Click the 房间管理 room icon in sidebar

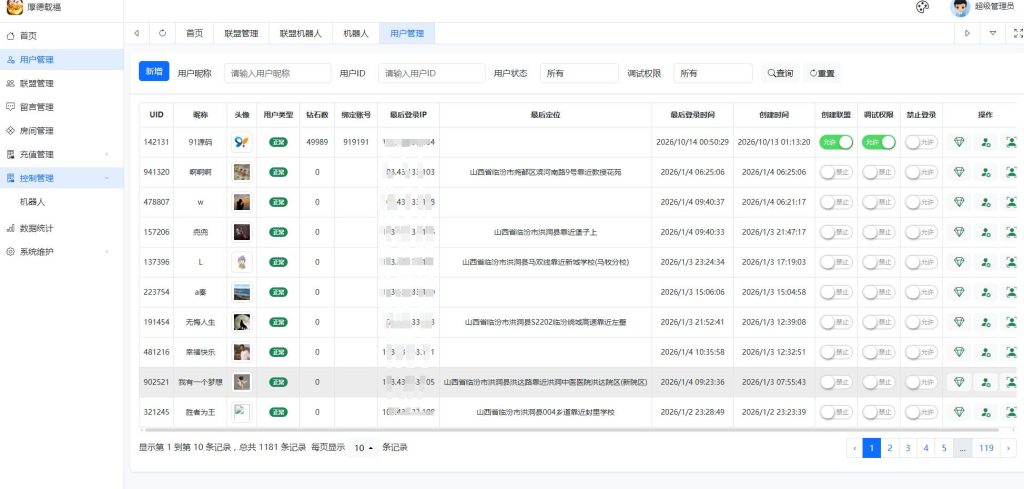(x=10, y=131)
